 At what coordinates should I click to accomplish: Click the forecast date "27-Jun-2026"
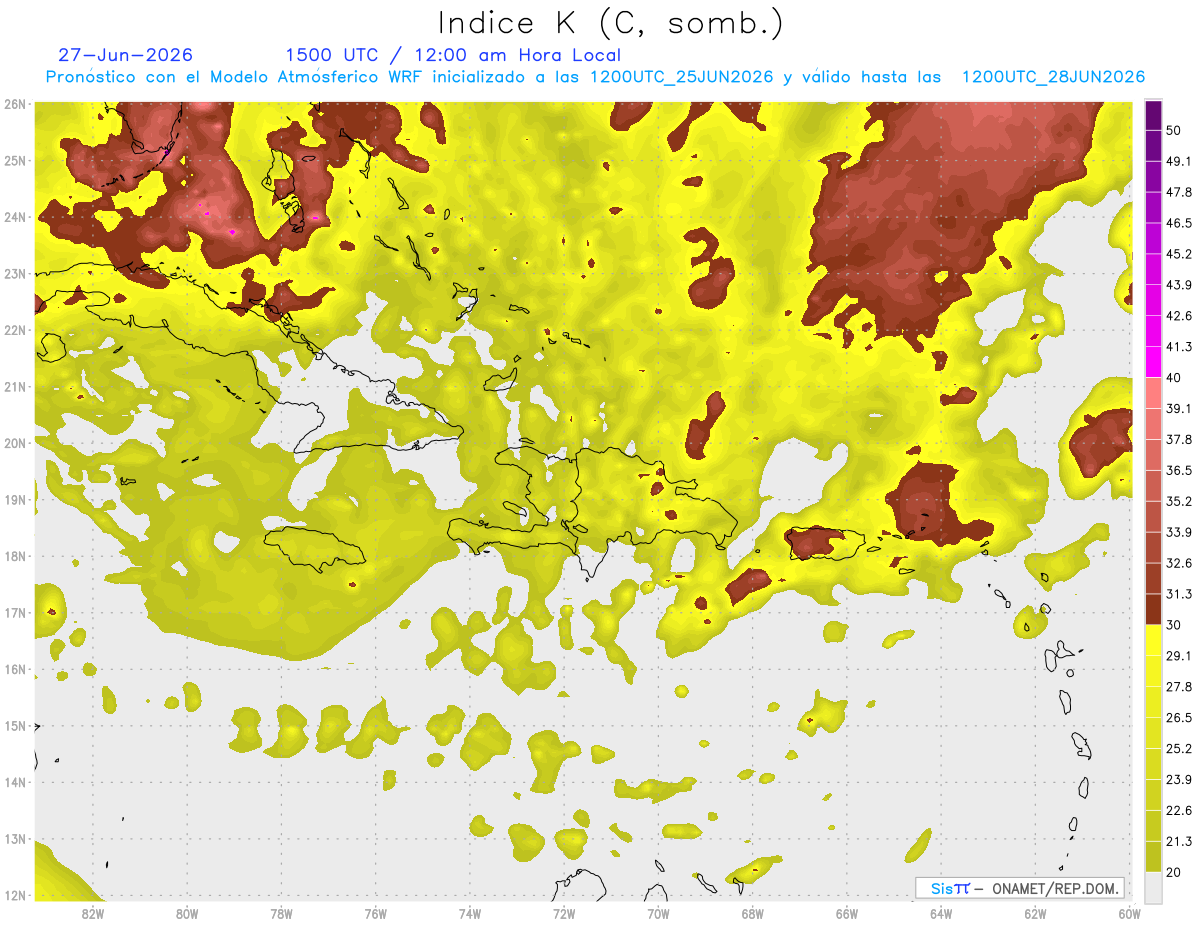coord(126,55)
